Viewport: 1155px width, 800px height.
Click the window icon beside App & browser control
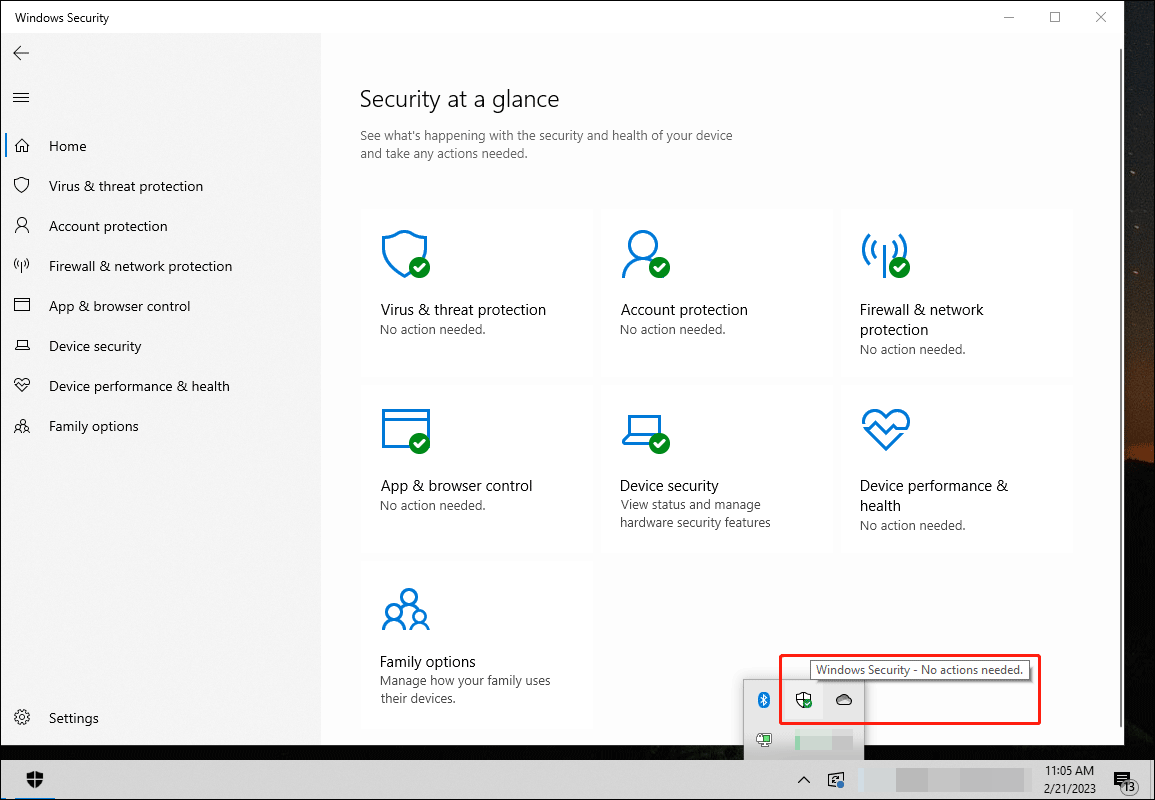coord(22,305)
